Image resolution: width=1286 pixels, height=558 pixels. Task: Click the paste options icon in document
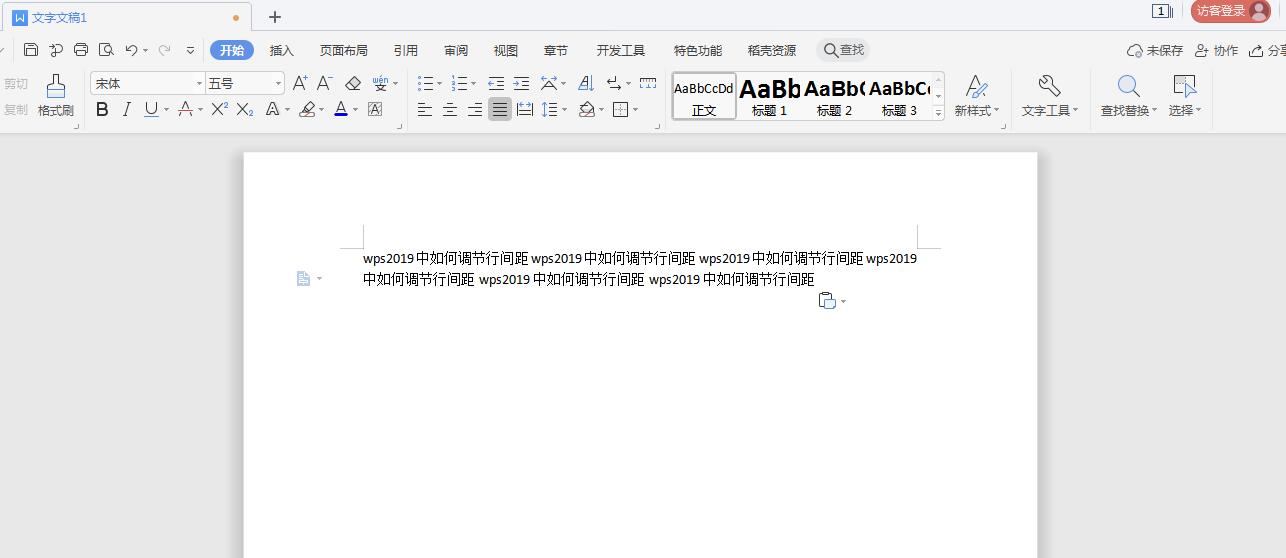coord(827,300)
